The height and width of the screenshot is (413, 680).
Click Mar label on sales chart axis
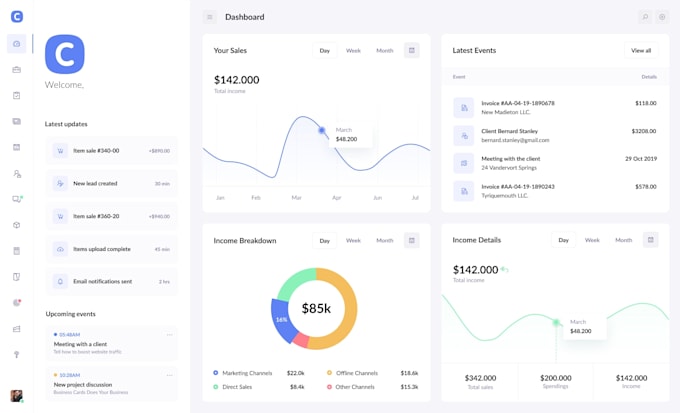click(x=297, y=197)
